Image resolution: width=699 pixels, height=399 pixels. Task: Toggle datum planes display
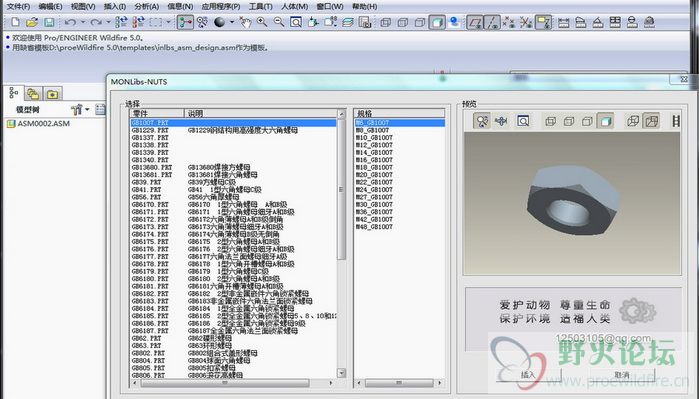[x=475, y=22]
